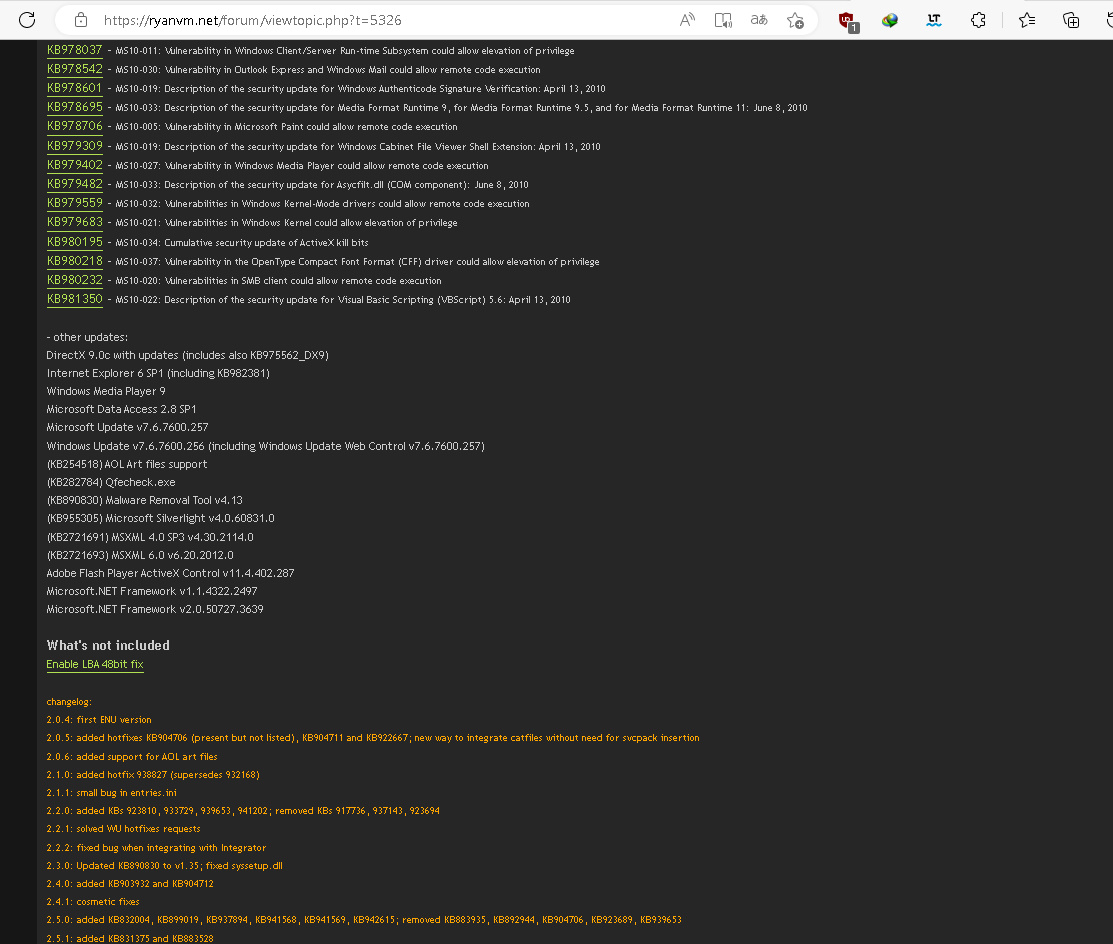Click the "(KB254518) AOL Art files support" line

[127, 464]
